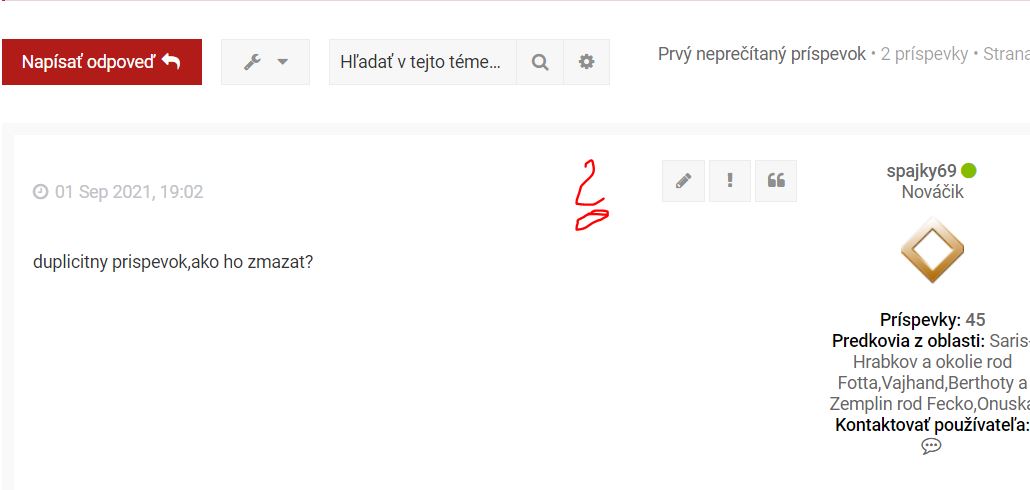
Task: Click the Nováčik rank label
Action: tap(932, 192)
